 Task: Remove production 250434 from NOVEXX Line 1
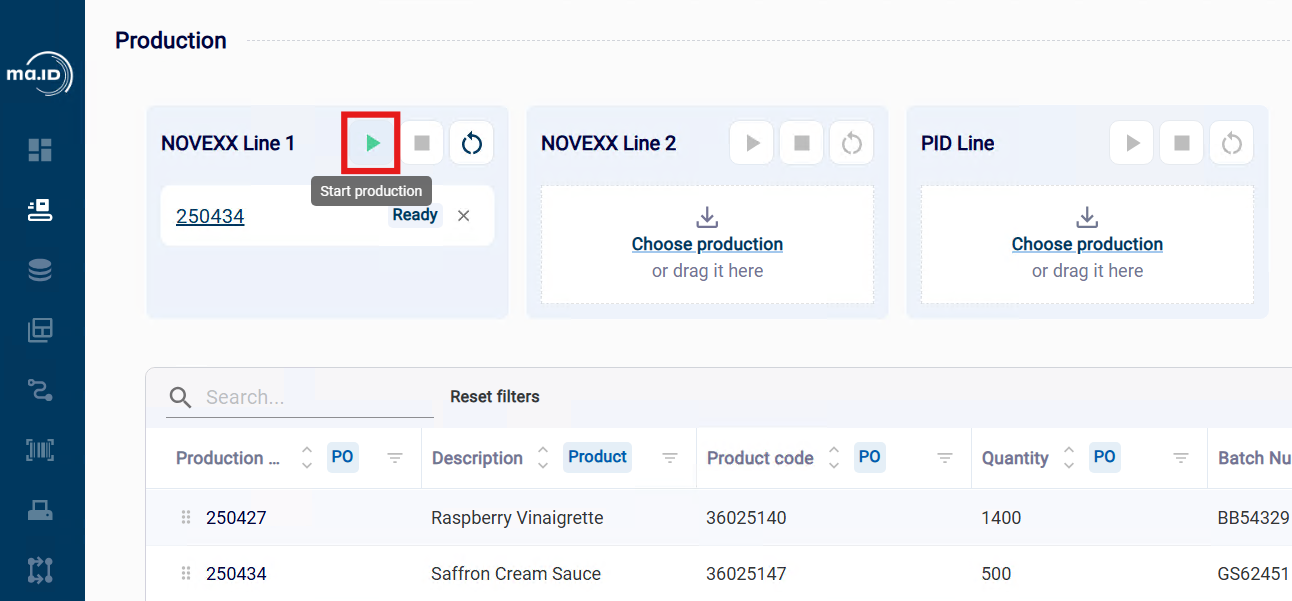click(463, 216)
